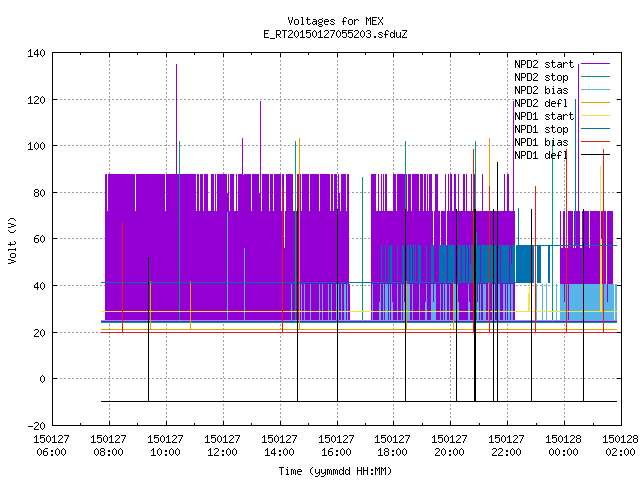Click the yellow NPD1 start legend line

pyautogui.click(x=595, y=116)
